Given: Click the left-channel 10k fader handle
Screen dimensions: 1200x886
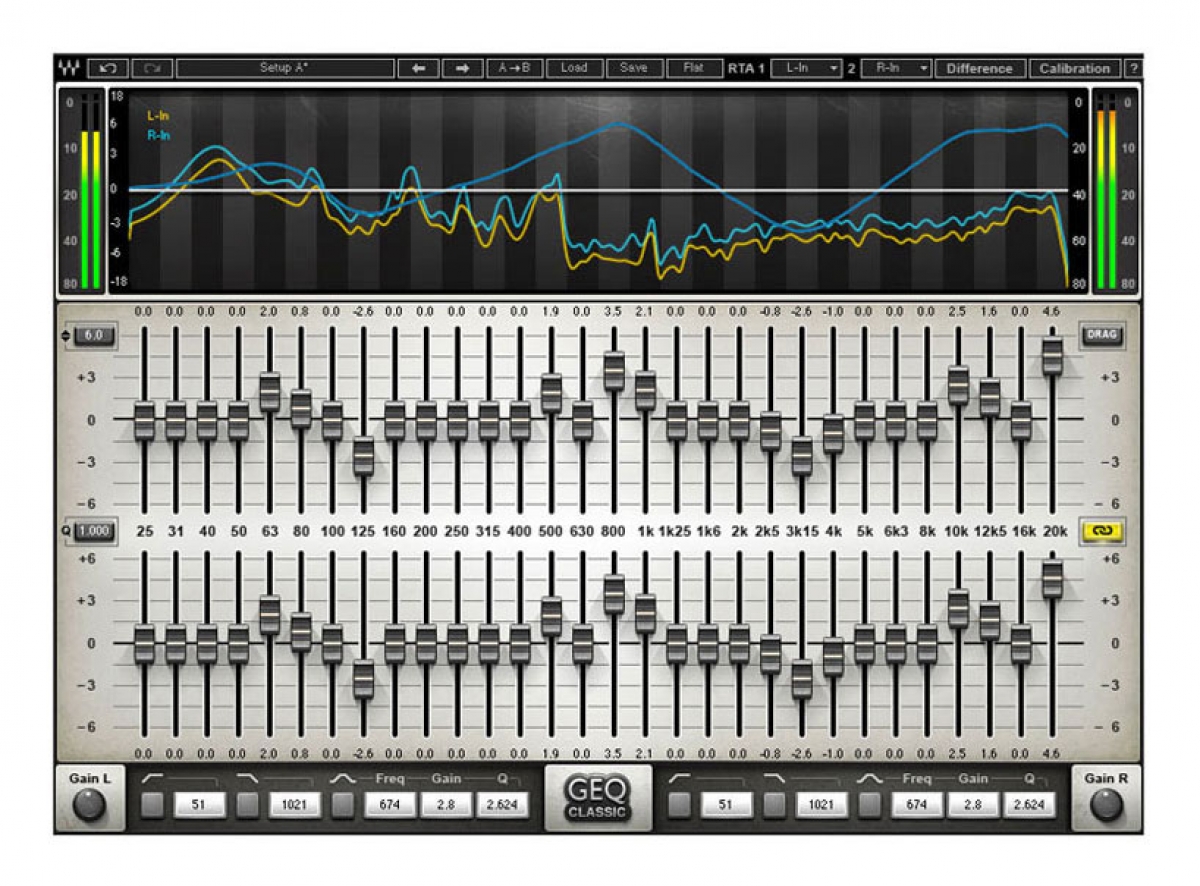Looking at the screenshot, I should pyautogui.click(x=958, y=385).
